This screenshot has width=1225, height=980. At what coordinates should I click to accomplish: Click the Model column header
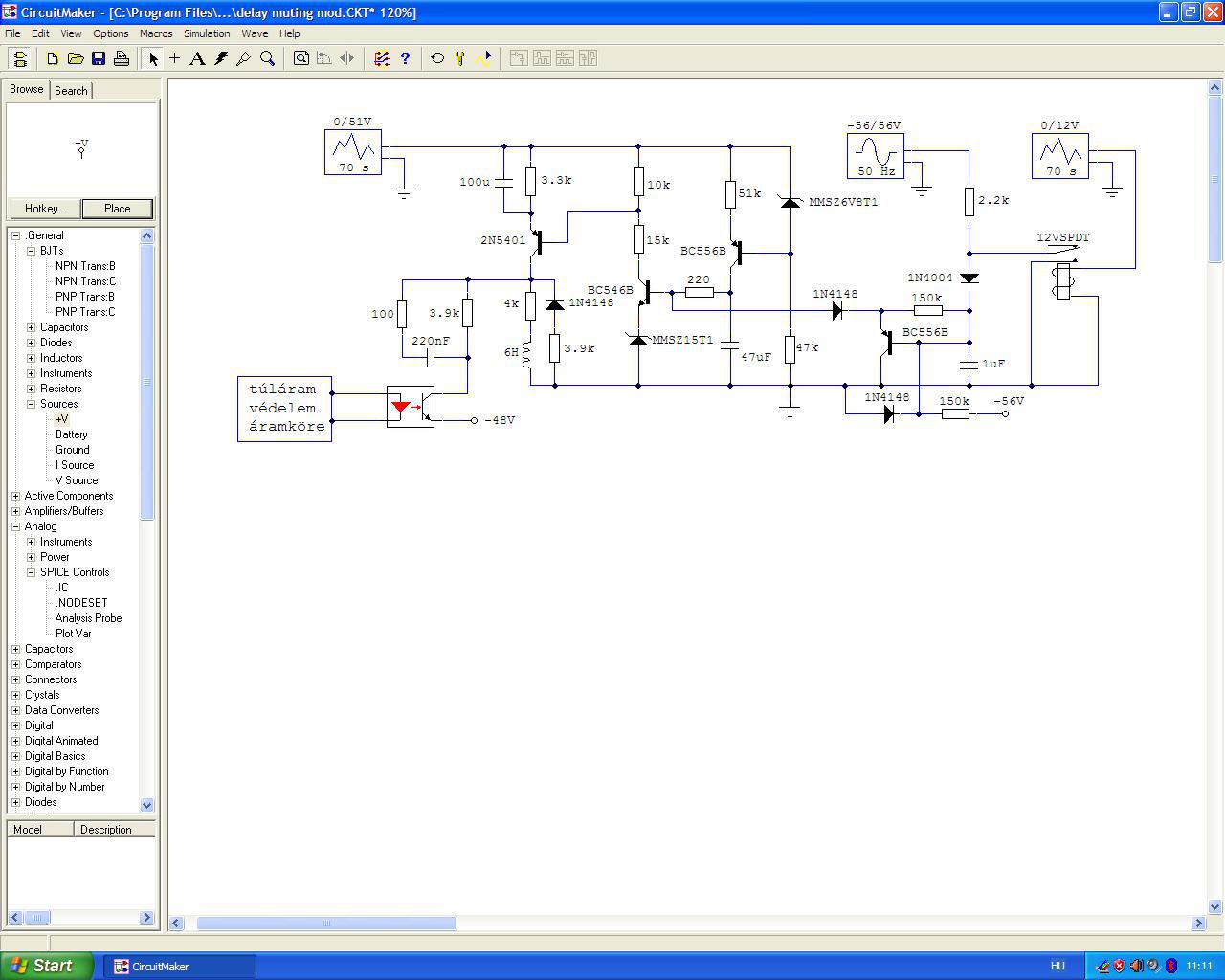click(x=40, y=830)
